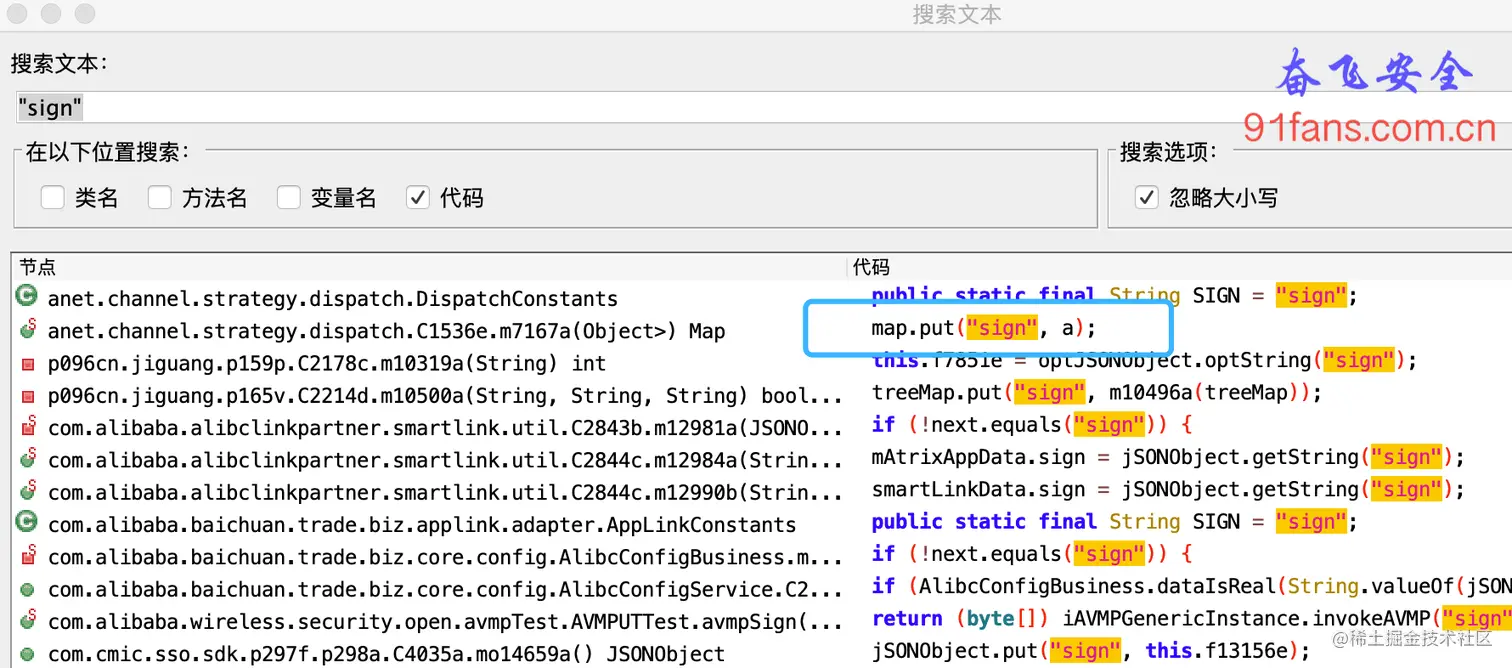Enable the 变量名 checkbox

[x=289, y=198]
